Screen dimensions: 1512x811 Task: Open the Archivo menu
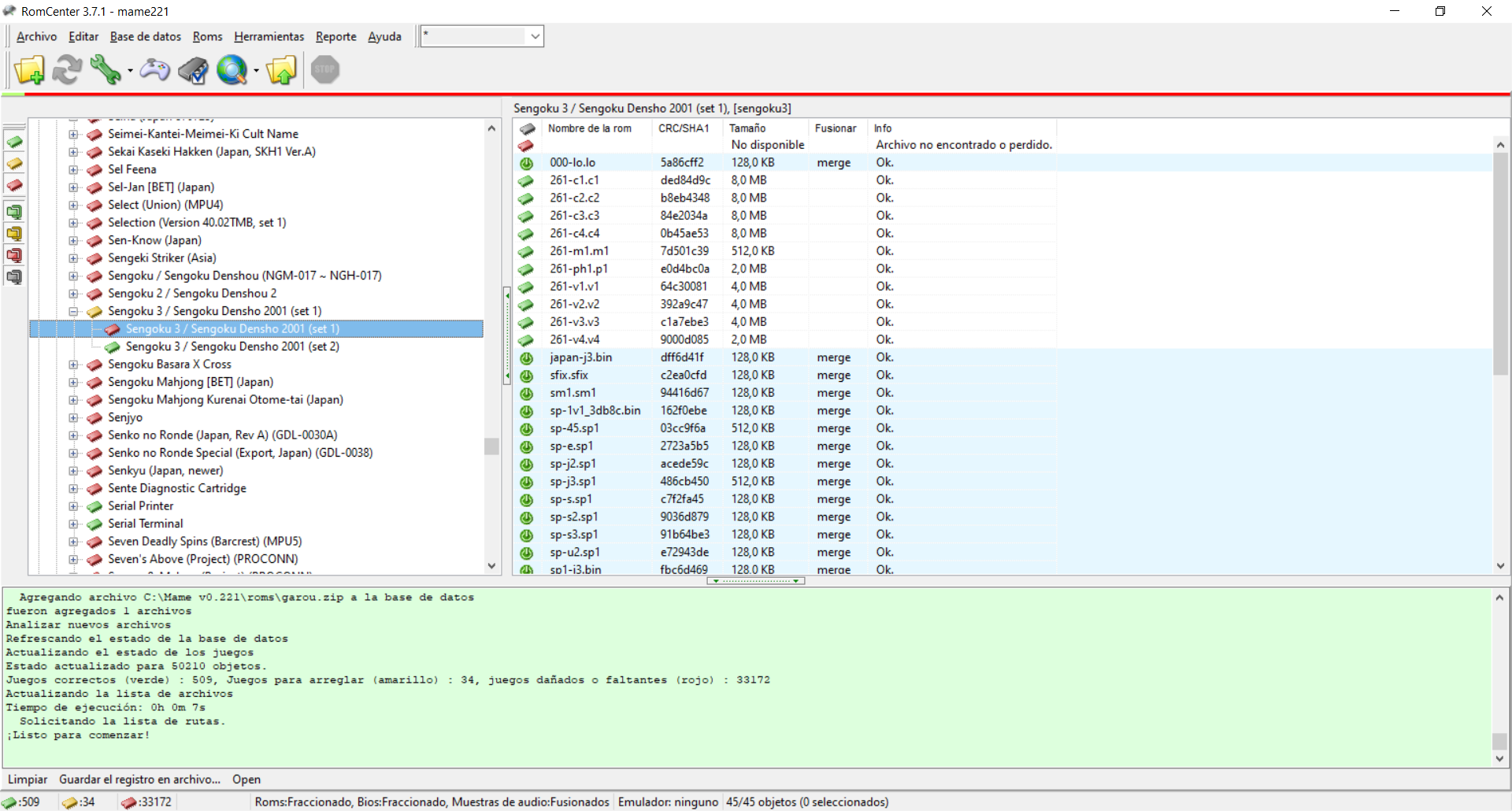pos(36,36)
